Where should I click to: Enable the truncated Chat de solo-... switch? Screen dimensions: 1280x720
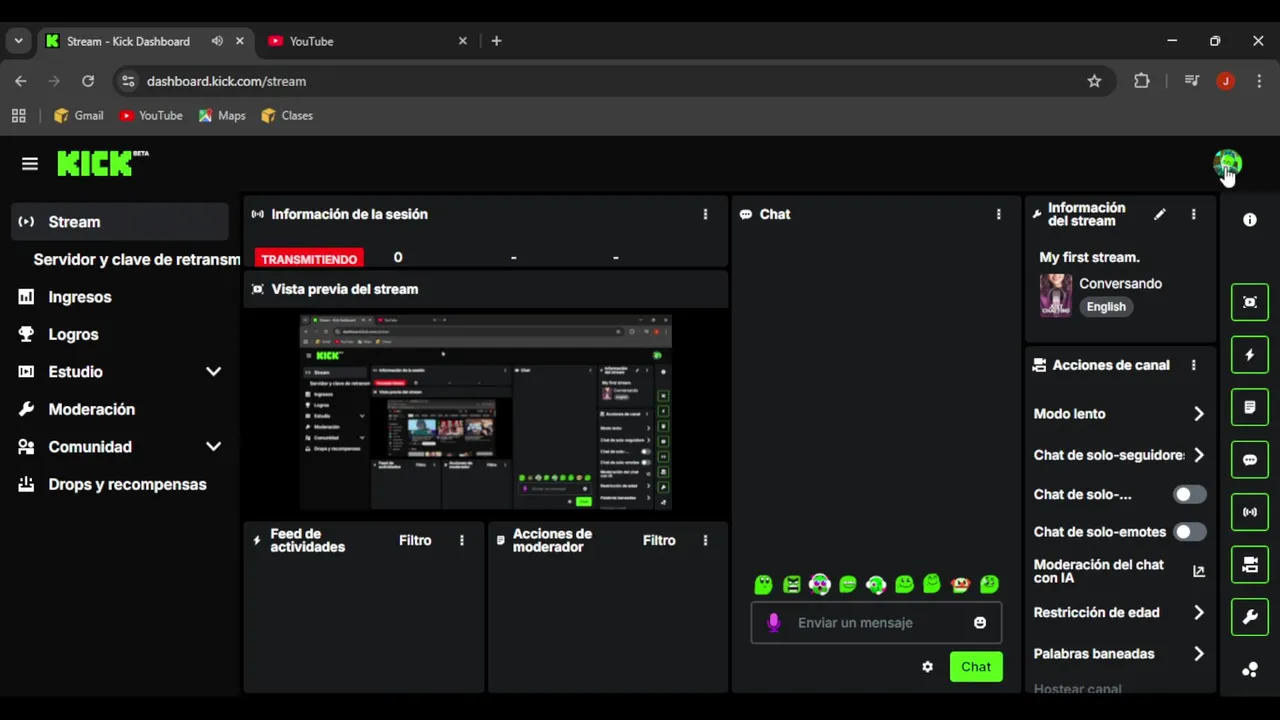pos(1189,494)
